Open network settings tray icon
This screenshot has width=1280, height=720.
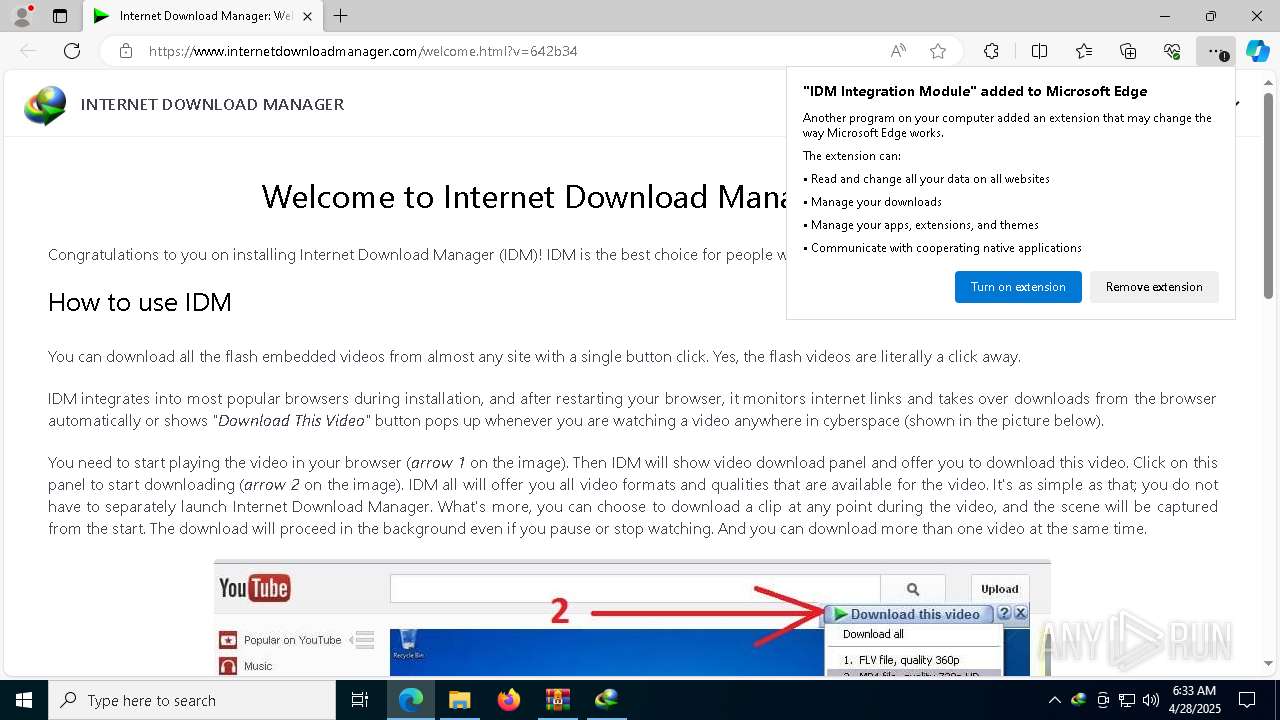[x=1127, y=700]
